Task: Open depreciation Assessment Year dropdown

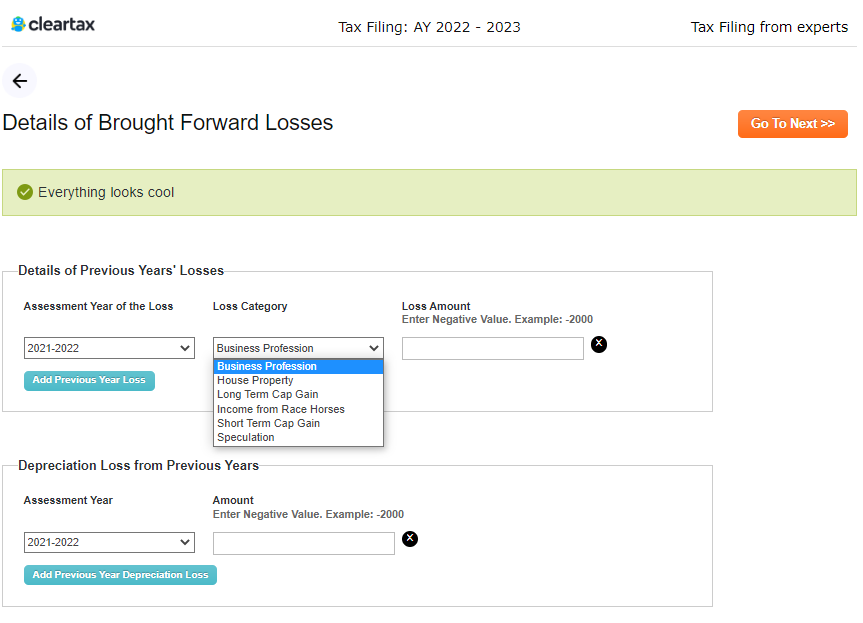Action: coord(109,542)
